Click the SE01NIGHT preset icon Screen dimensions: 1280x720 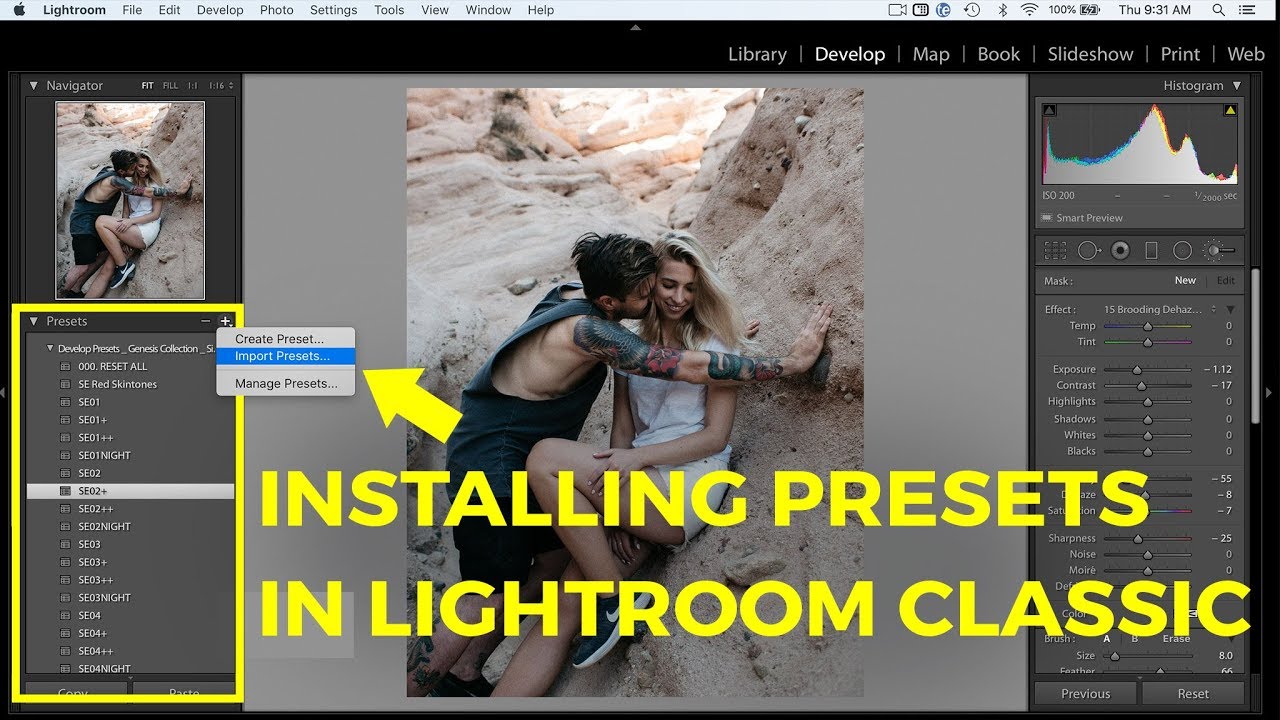coord(66,455)
